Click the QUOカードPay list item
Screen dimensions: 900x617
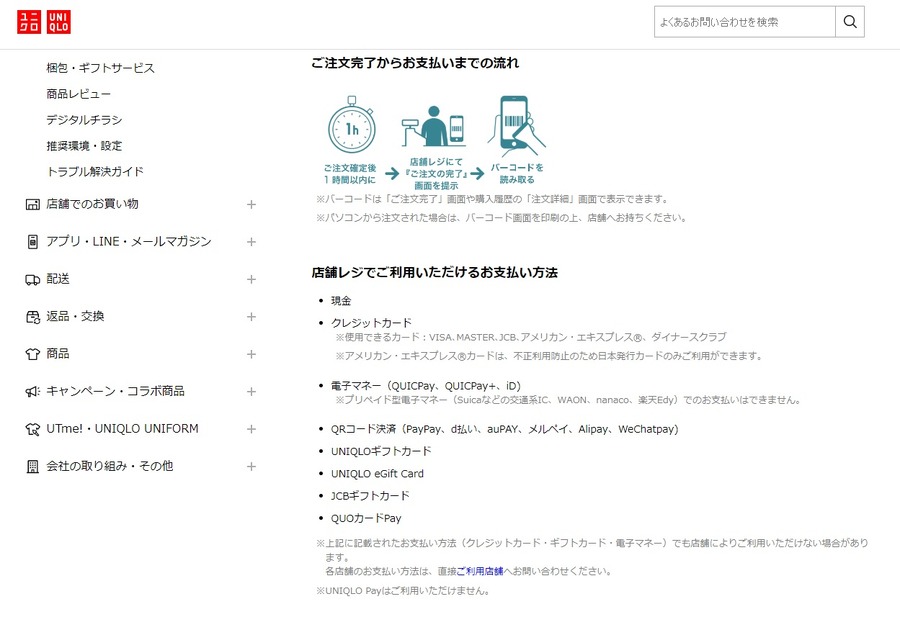[x=366, y=518]
